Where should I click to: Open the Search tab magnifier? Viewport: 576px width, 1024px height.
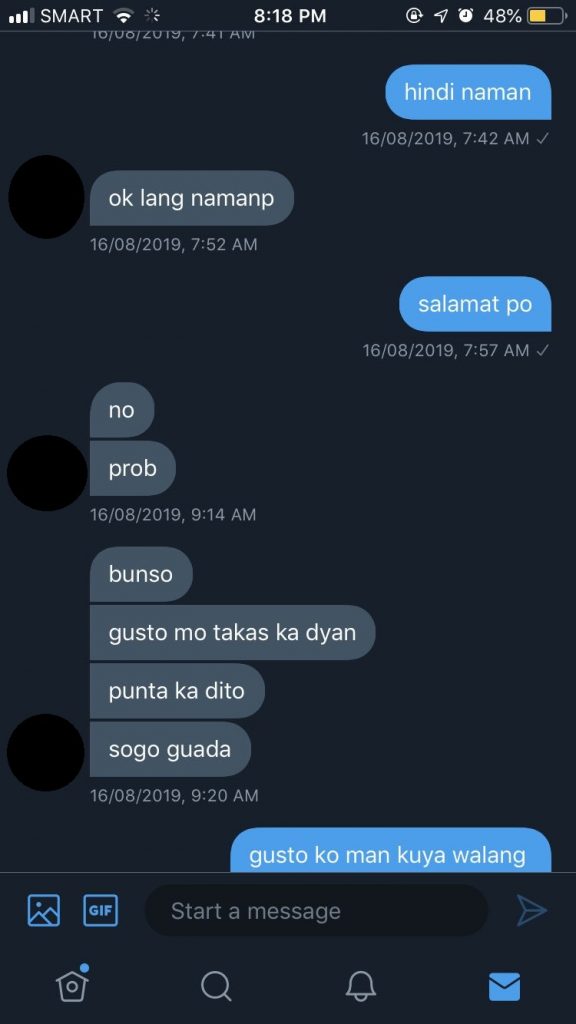coord(216,985)
